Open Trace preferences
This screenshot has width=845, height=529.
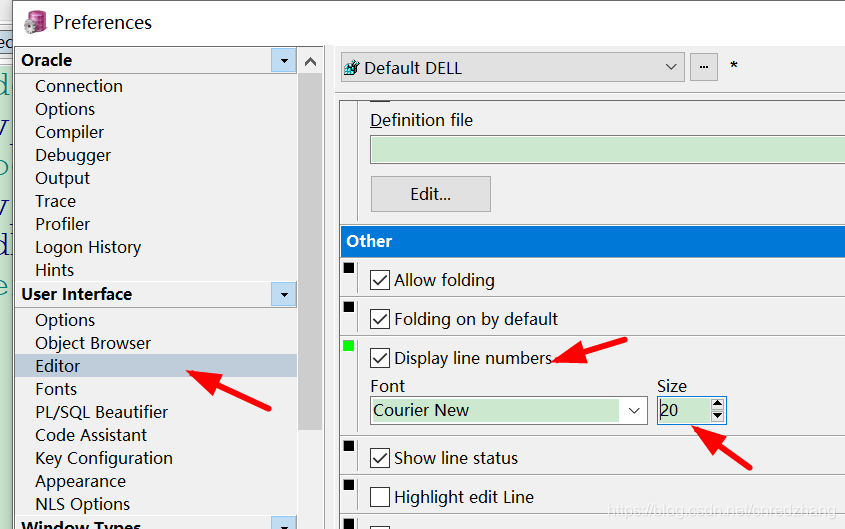click(x=56, y=201)
